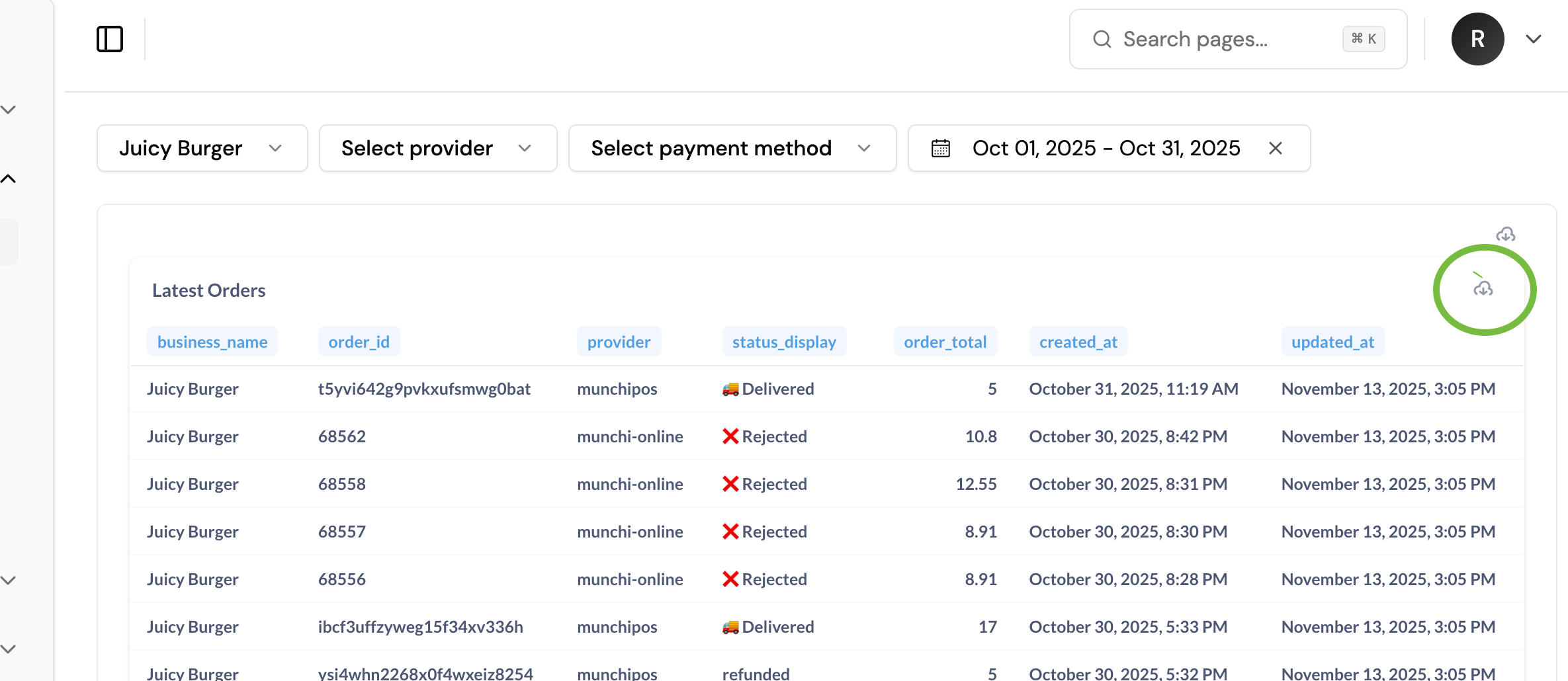
Task: Sort by order_total column header
Action: click(945, 342)
